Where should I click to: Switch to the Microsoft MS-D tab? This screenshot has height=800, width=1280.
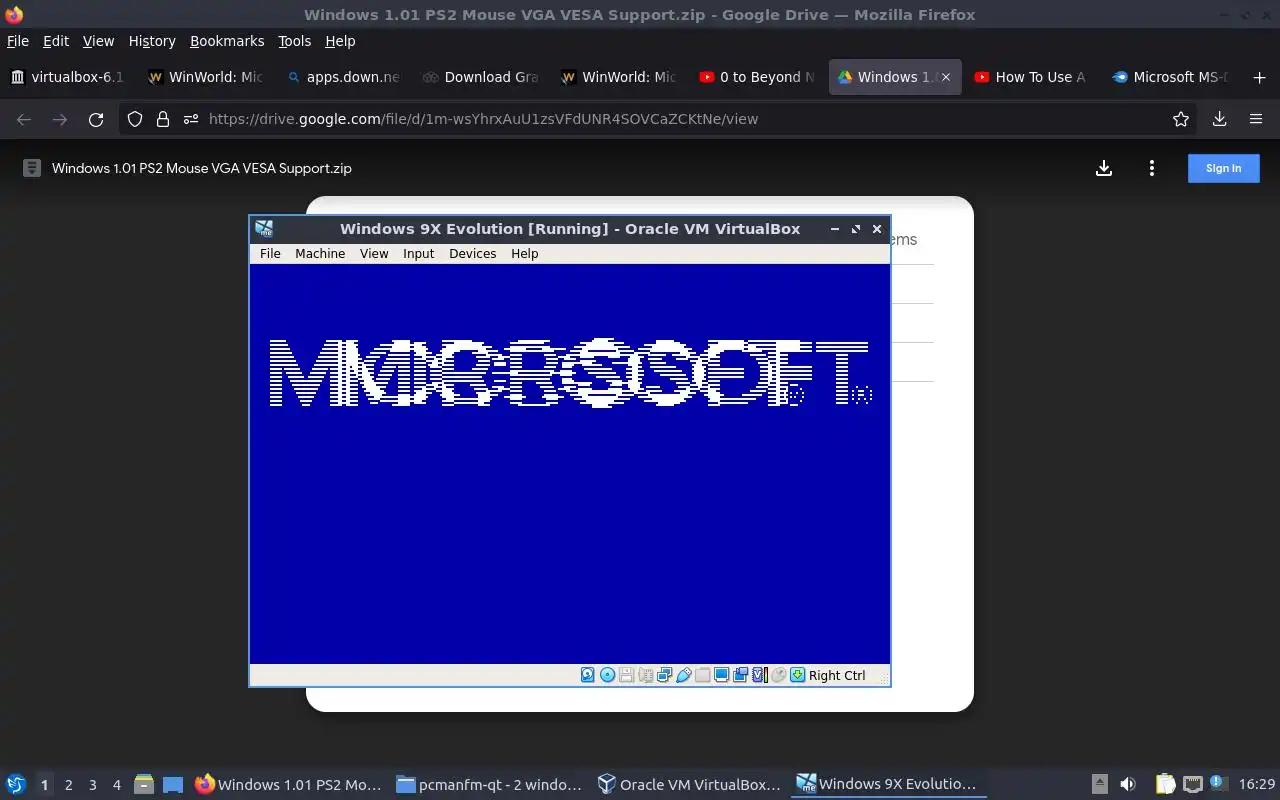point(1170,77)
